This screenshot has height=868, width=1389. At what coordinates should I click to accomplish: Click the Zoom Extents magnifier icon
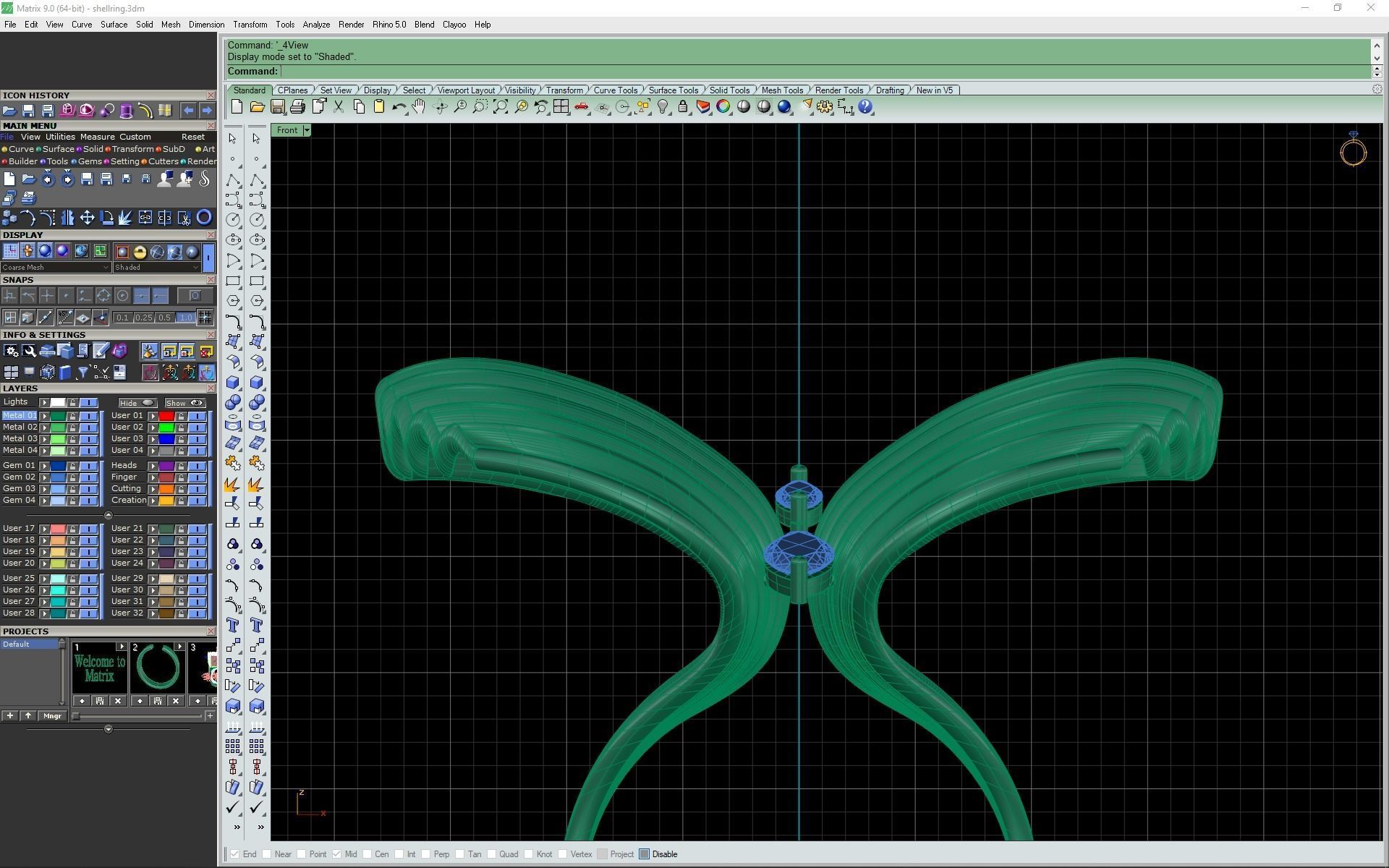coord(501,107)
